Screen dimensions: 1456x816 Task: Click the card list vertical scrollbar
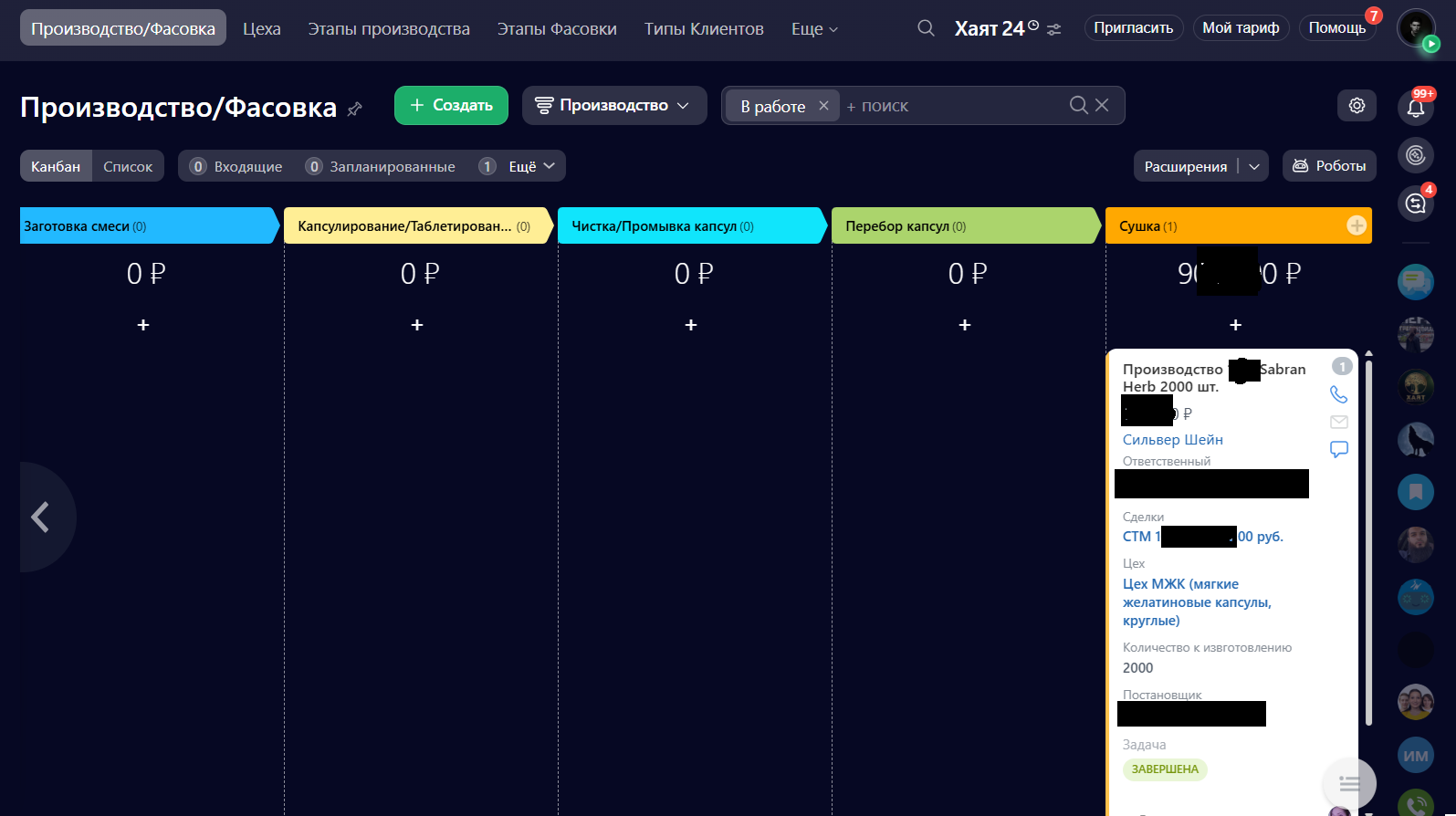tap(1367, 539)
